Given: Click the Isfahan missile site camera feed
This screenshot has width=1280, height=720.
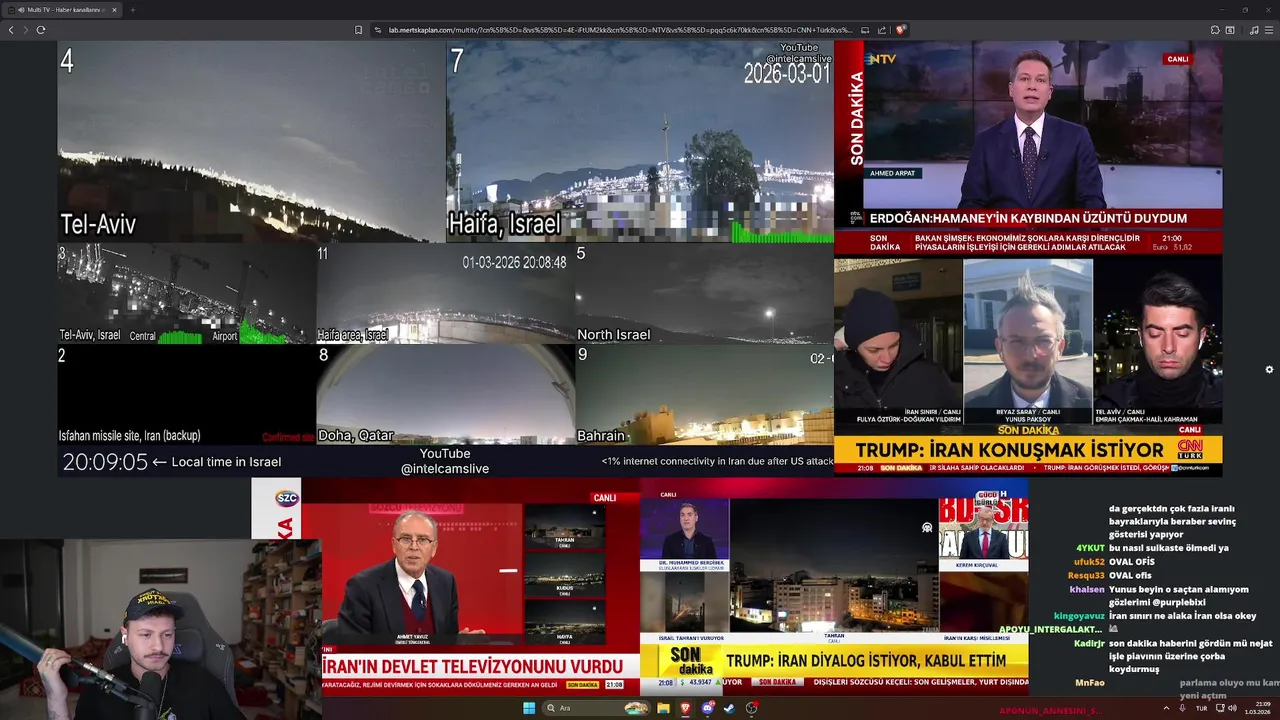Looking at the screenshot, I should coord(187,394).
